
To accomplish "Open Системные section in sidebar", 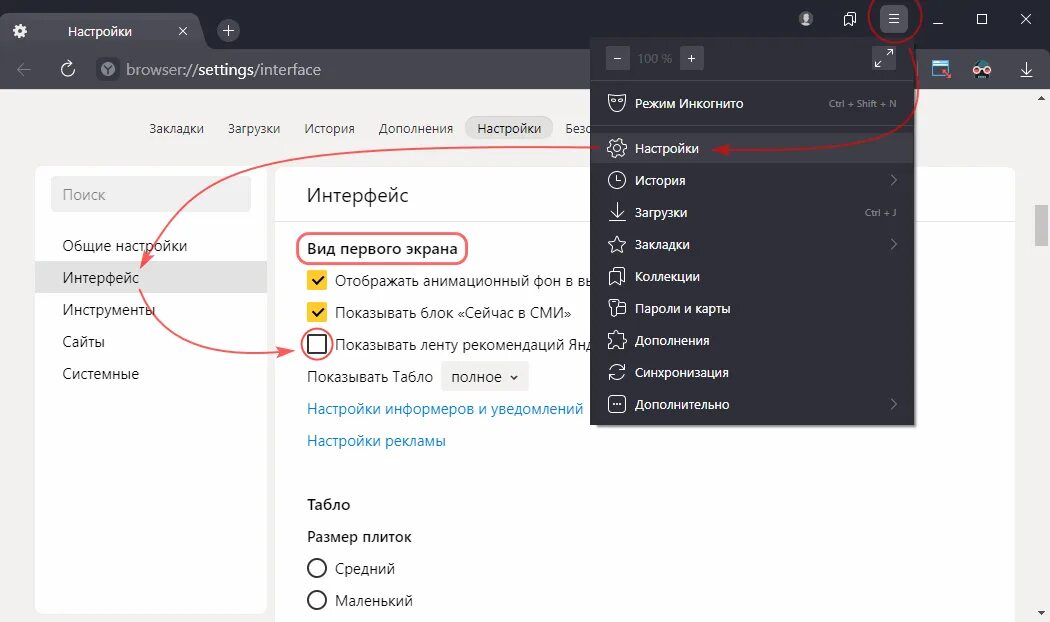I will pyautogui.click(x=151, y=374).
